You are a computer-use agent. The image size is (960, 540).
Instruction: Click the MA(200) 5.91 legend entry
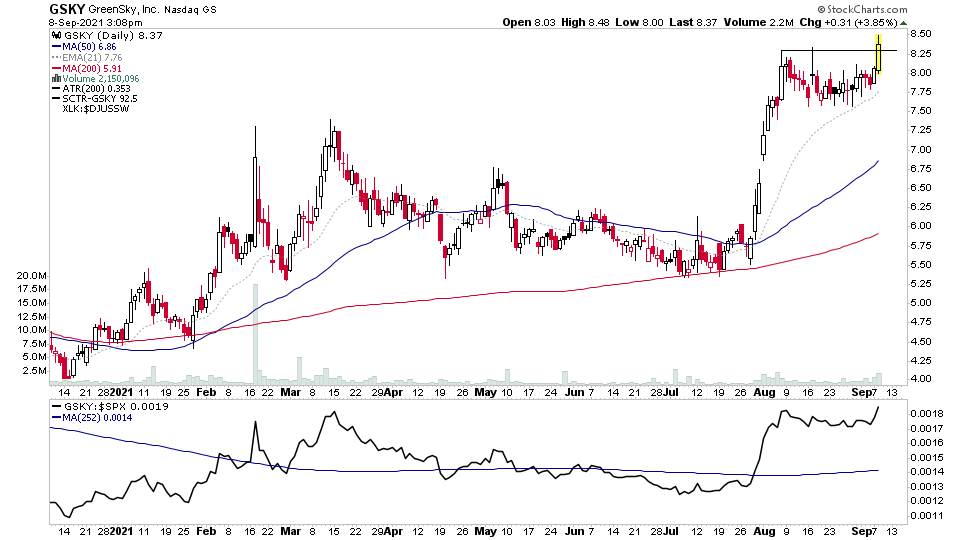(x=92, y=69)
